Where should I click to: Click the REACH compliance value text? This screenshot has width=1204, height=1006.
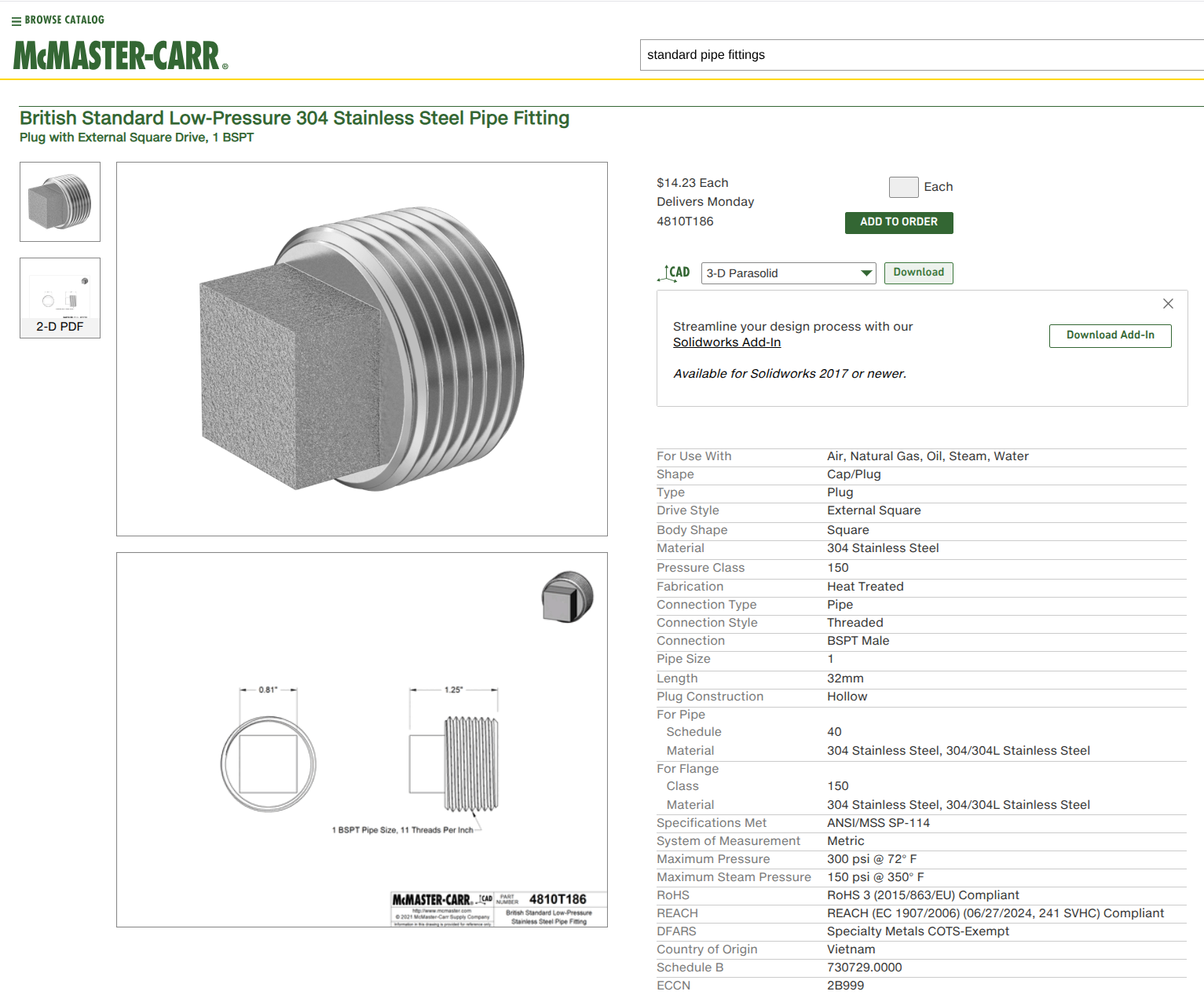tap(995, 913)
